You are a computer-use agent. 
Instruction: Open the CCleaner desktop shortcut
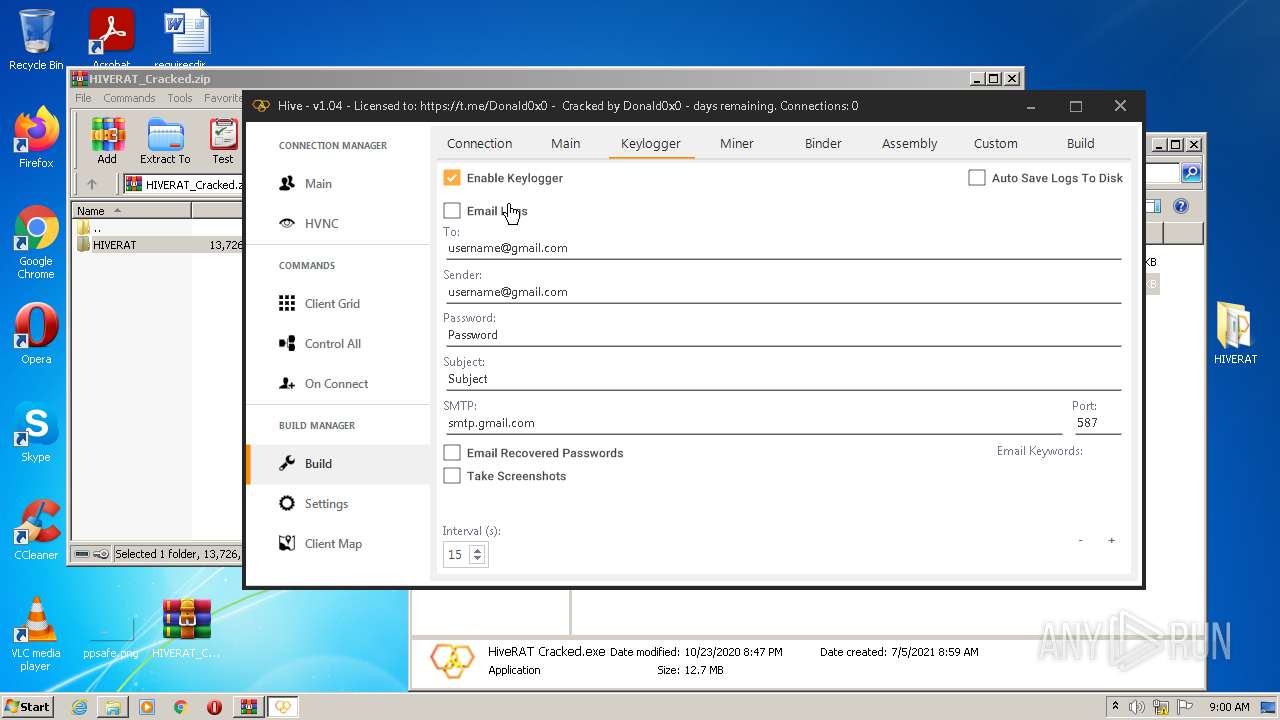click(x=36, y=531)
